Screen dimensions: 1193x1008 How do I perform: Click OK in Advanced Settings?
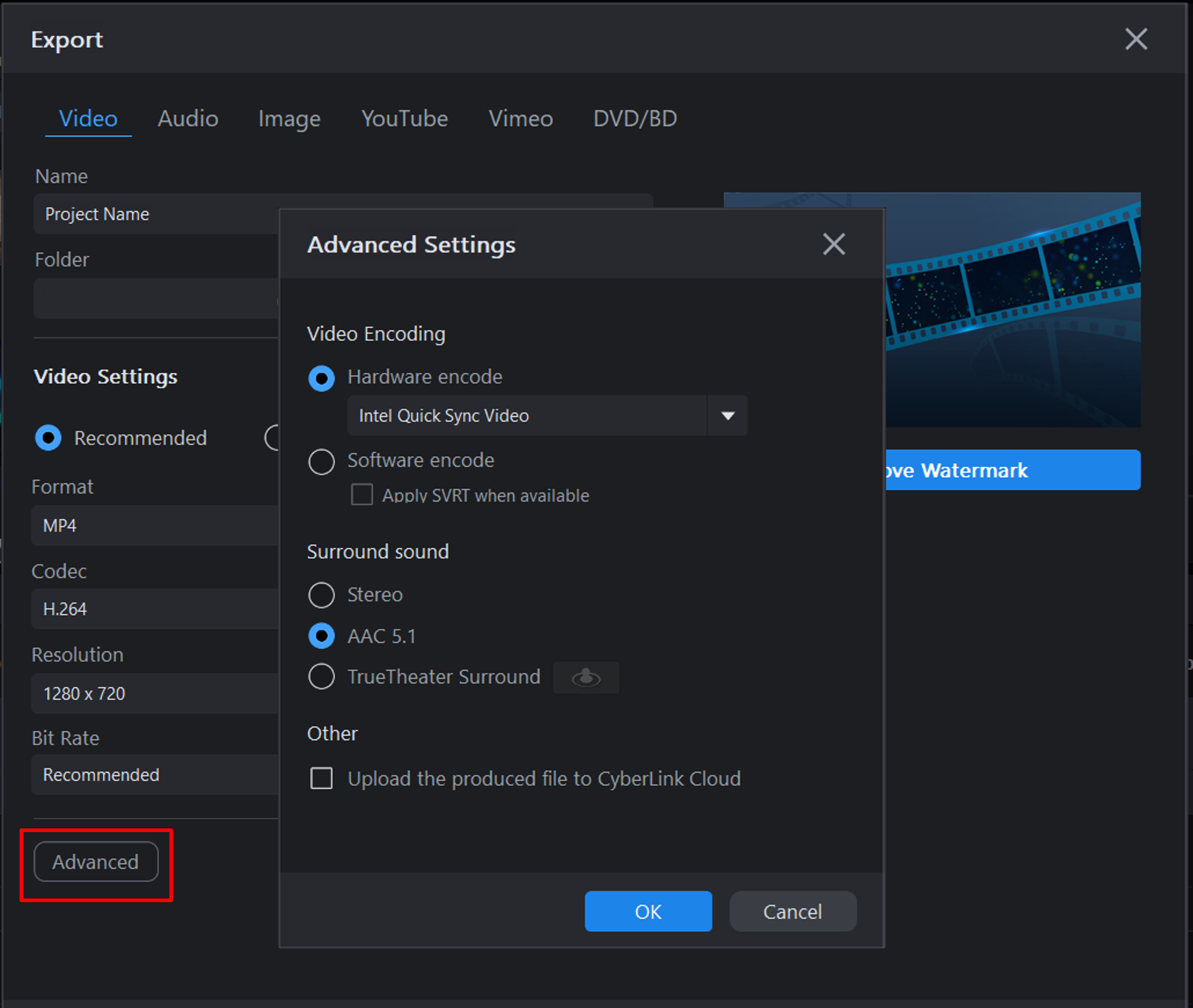pos(648,911)
